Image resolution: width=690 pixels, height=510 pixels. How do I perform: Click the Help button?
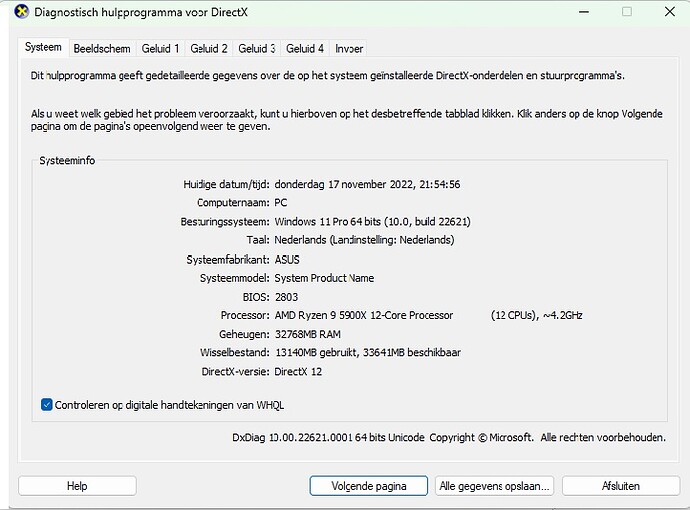[x=77, y=486]
